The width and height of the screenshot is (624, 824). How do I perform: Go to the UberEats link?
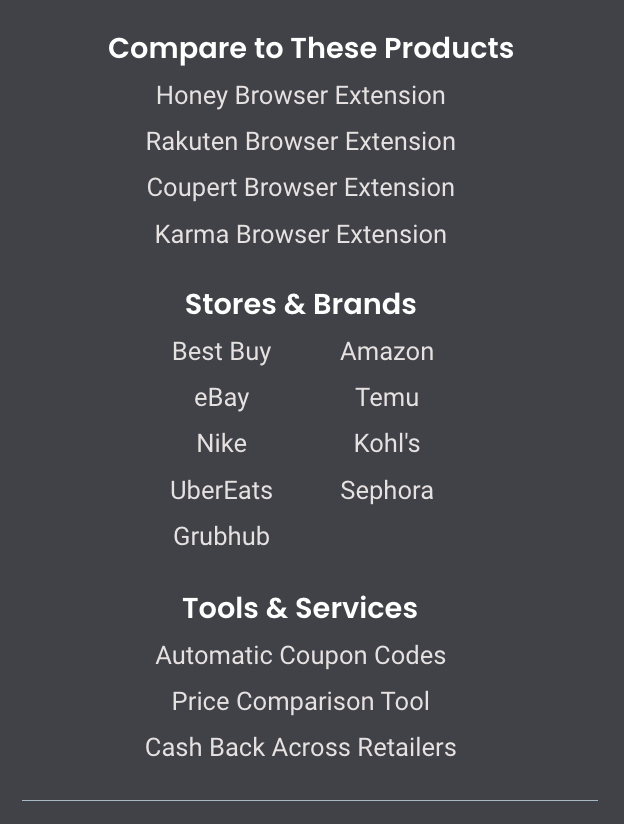click(221, 490)
